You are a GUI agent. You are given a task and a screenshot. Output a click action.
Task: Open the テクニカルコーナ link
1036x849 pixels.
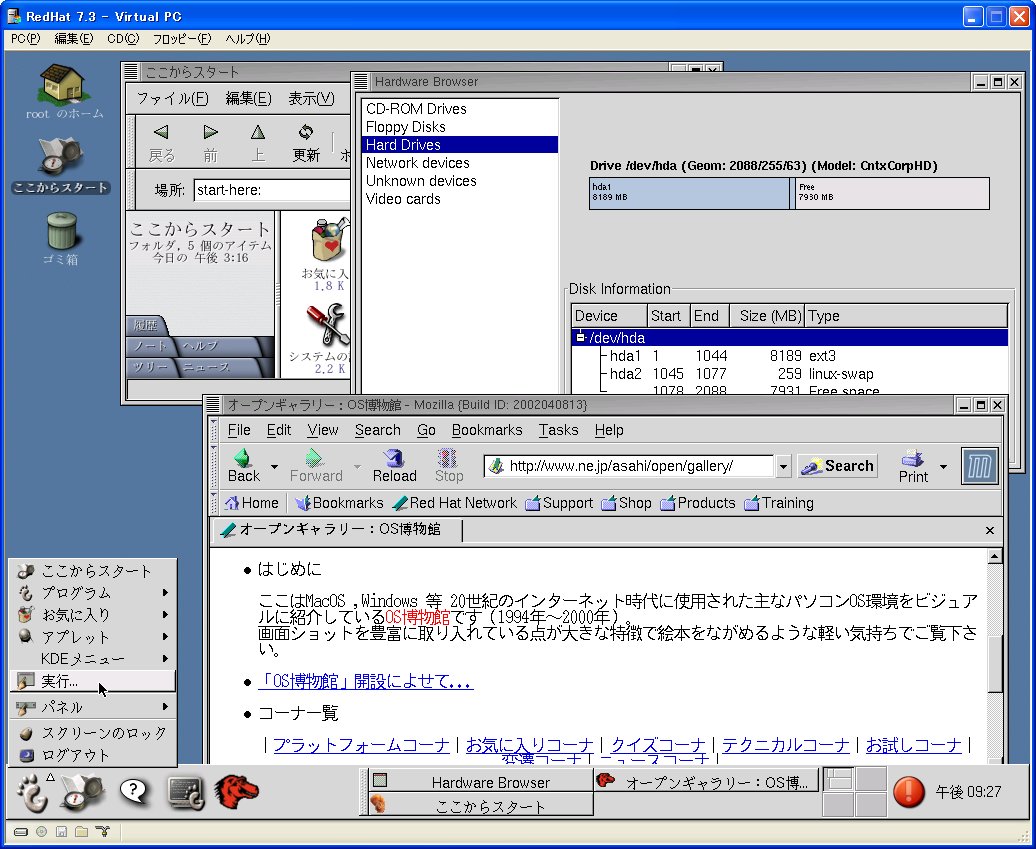786,745
